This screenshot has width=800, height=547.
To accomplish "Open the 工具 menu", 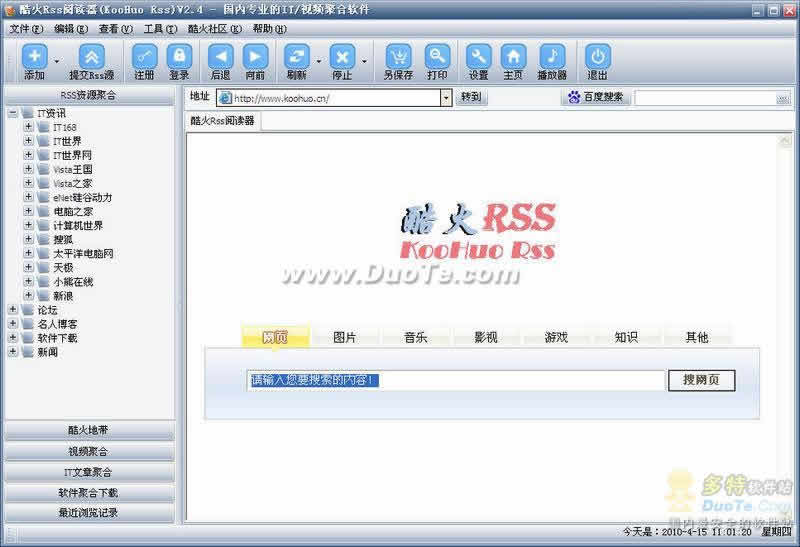I will coord(160,29).
